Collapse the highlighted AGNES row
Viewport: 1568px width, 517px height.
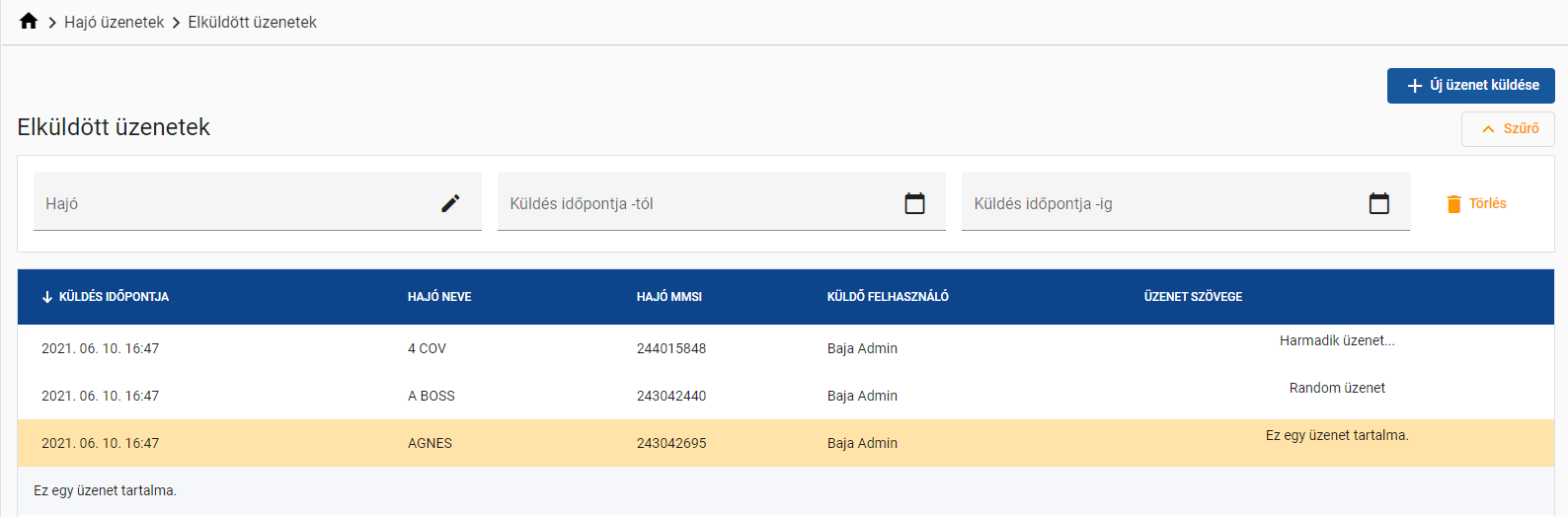tap(430, 443)
